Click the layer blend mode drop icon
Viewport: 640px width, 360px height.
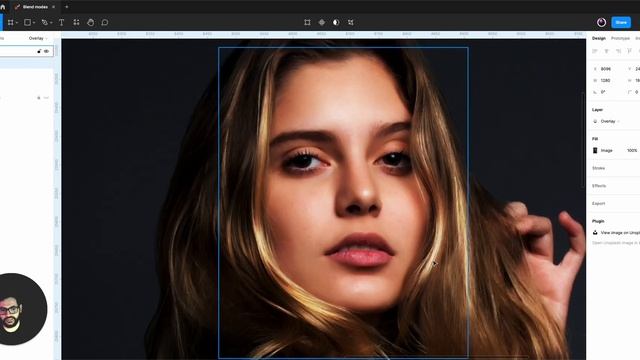point(595,121)
